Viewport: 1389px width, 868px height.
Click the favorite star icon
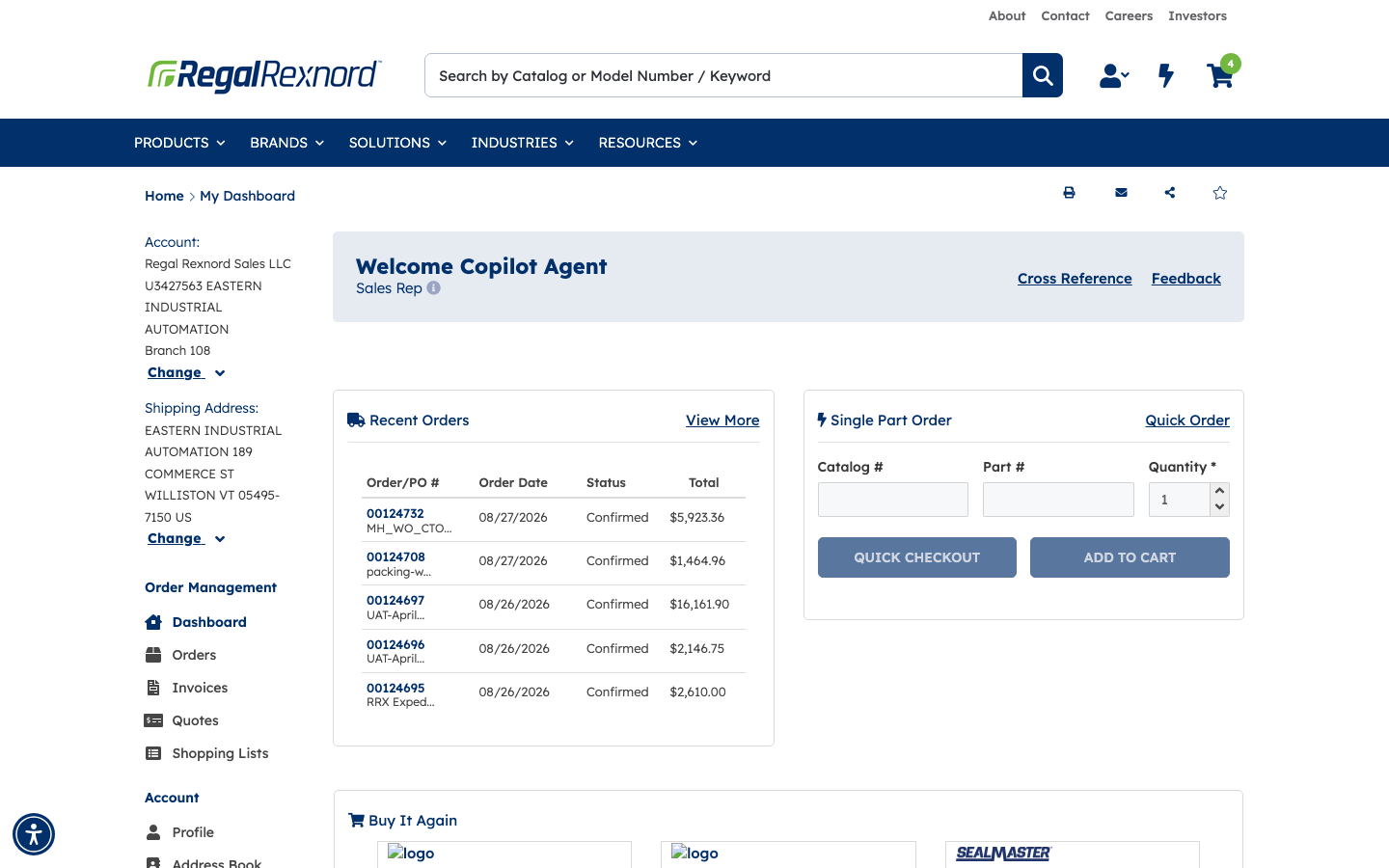[x=1220, y=193]
